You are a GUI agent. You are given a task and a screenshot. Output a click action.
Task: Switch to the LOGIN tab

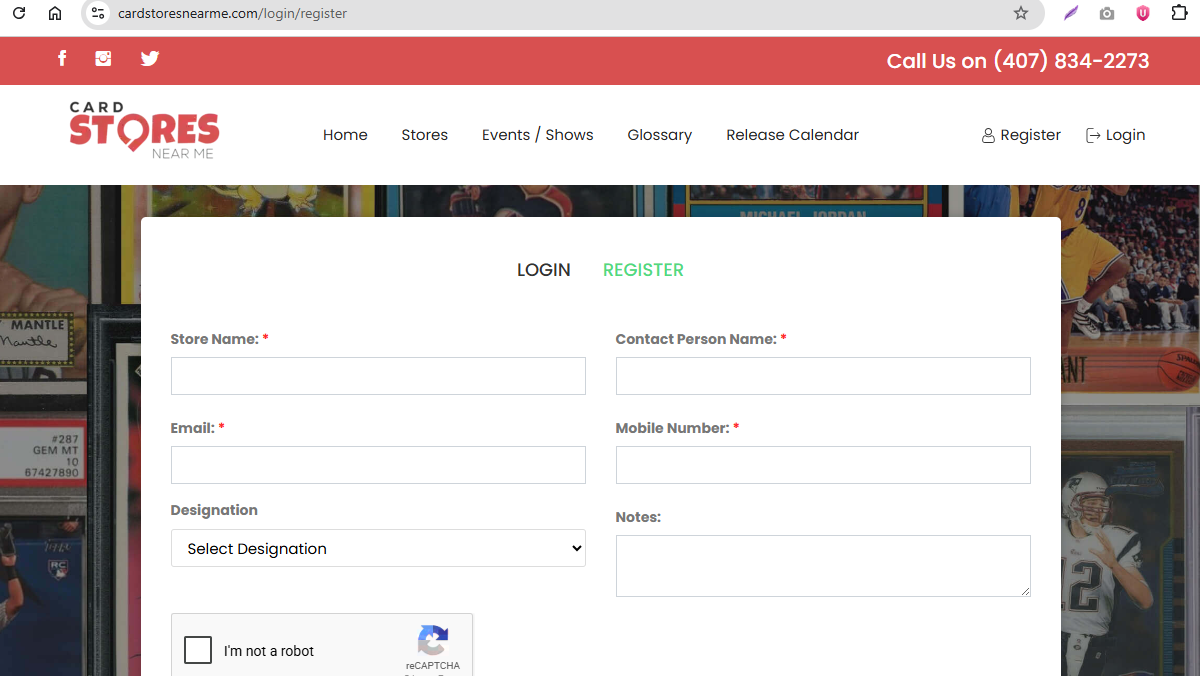point(543,269)
